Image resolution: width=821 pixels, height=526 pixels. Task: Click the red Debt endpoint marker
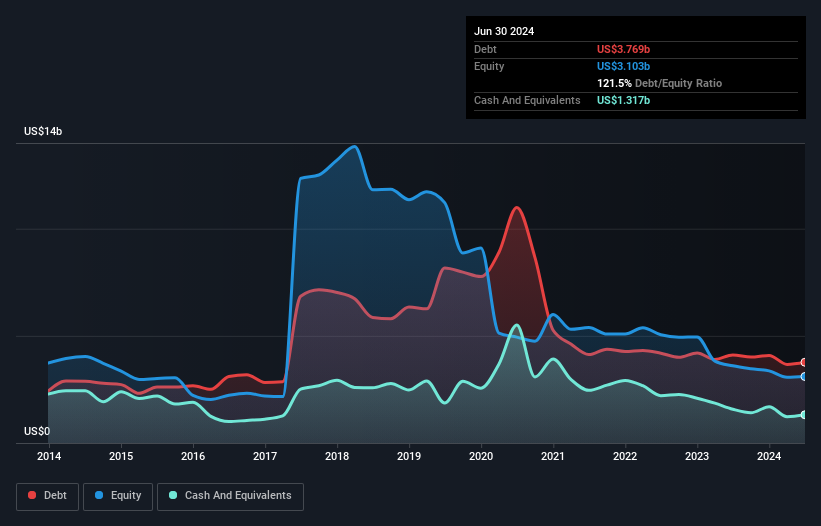804,362
